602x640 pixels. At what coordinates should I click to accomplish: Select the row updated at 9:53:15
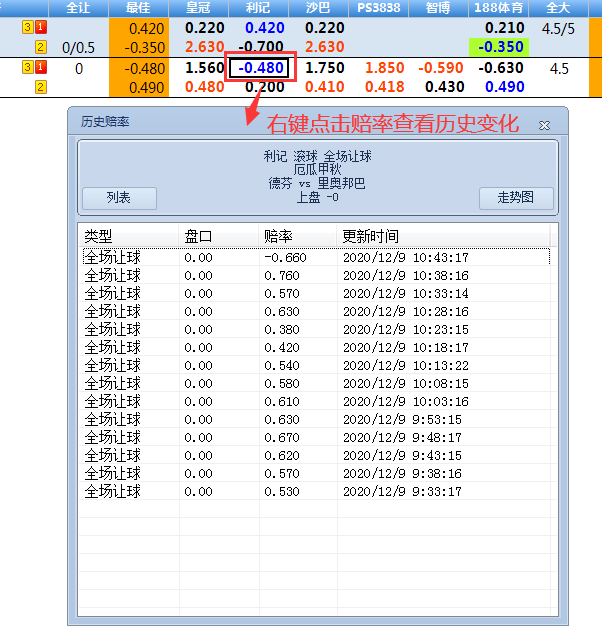coord(316,419)
